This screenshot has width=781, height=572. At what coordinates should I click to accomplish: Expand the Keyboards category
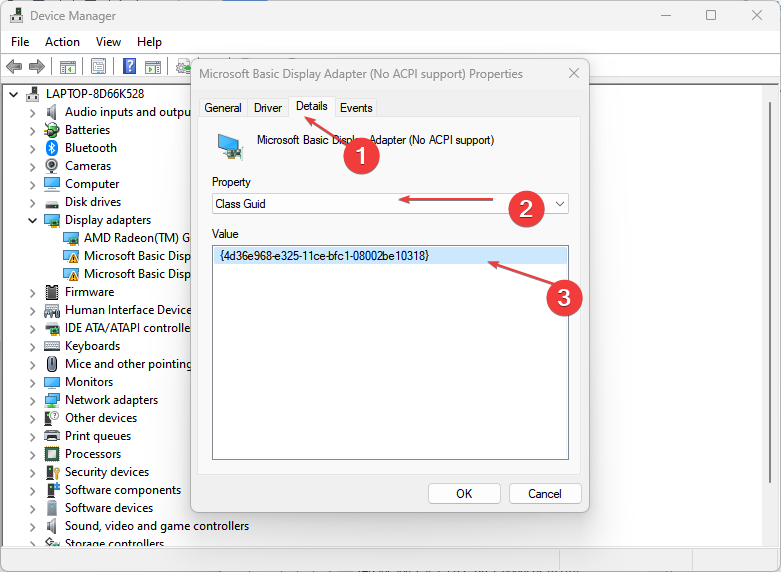click(32, 347)
